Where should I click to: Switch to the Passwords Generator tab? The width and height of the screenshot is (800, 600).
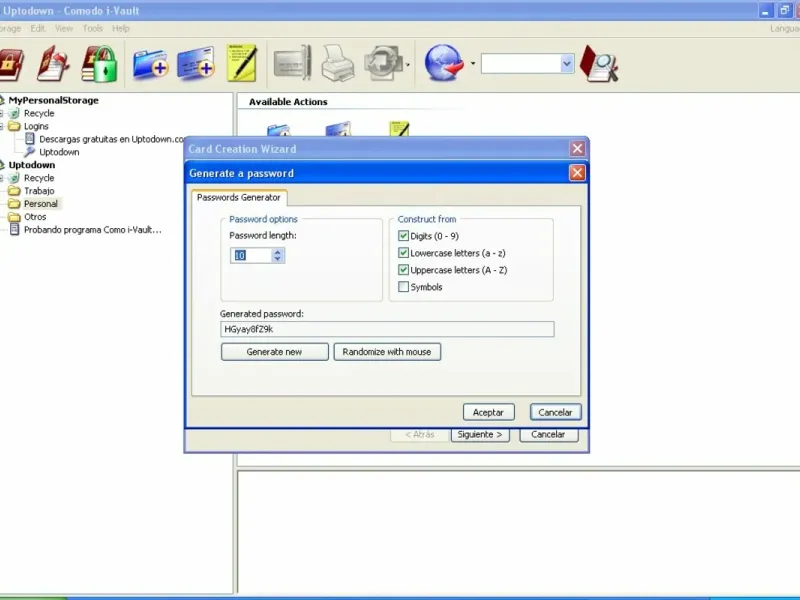(x=238, y=197)
